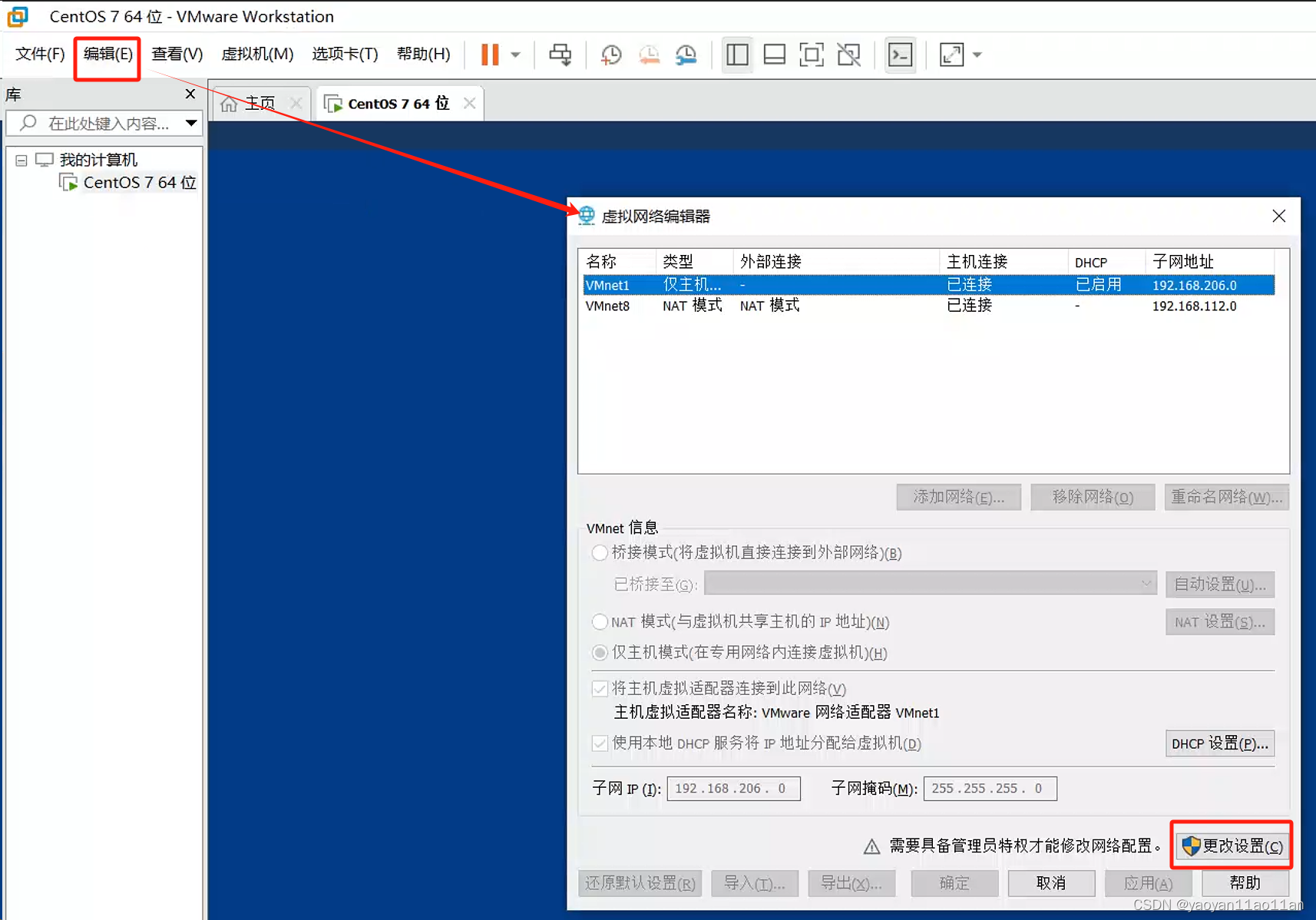Click the 确定 button

[954, 883]
